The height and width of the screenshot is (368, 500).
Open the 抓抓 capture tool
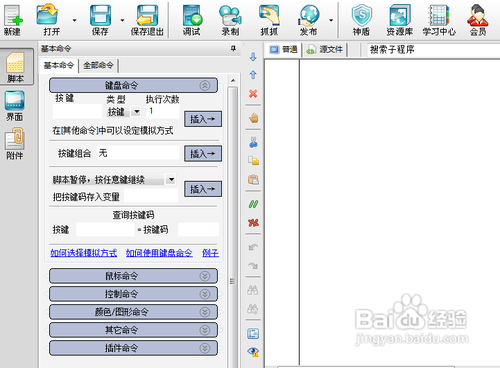[x=269, y=19]
